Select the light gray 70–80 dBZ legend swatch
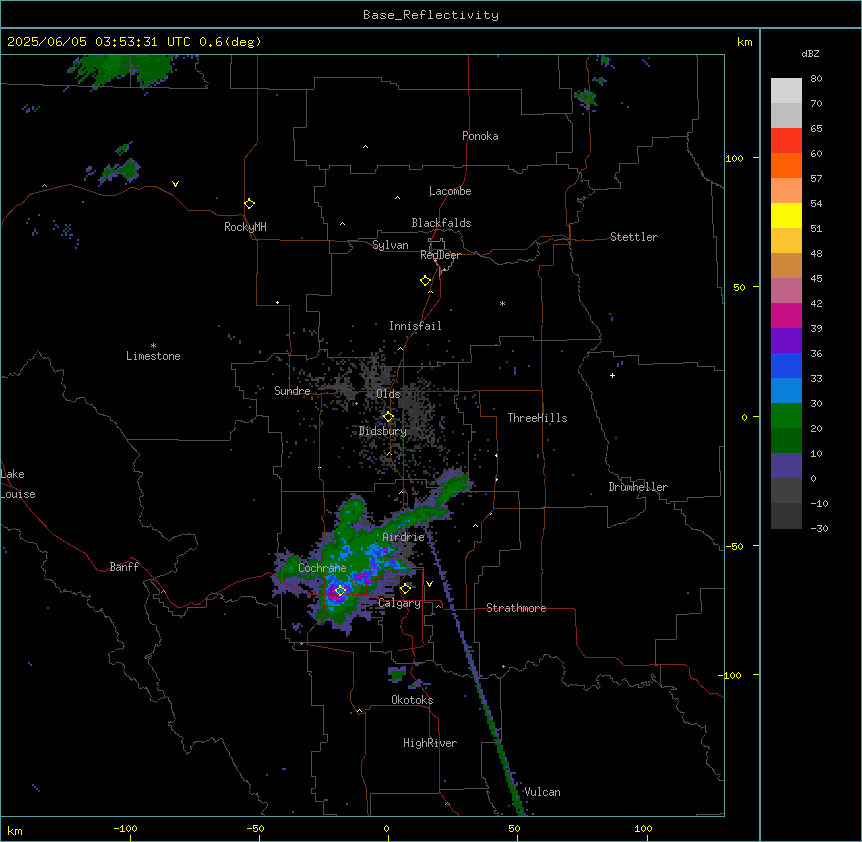Viewport: 862px width, 842px height. (786, 91)
